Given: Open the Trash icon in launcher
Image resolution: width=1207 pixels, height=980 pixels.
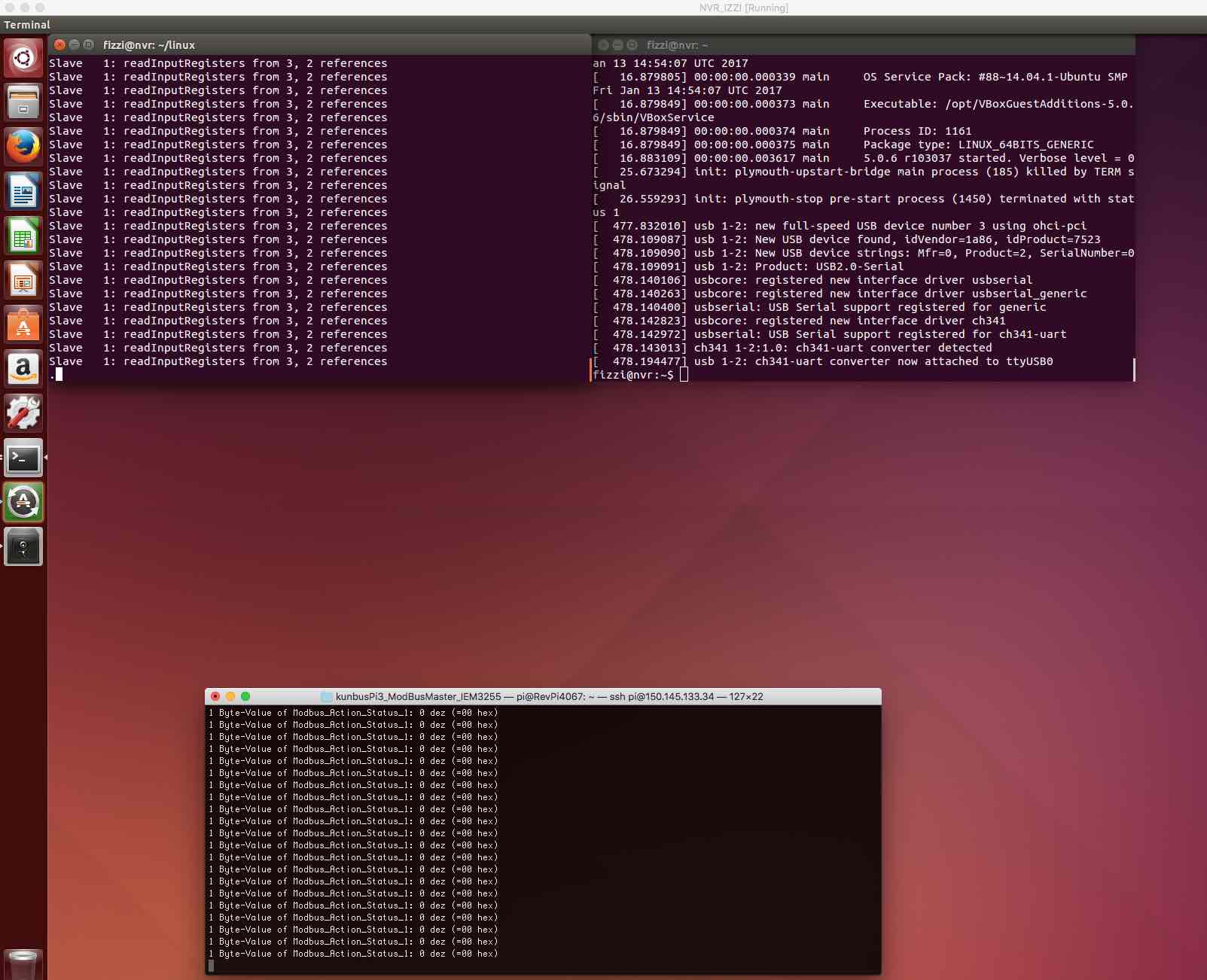Looking at the screenshot, I should 23,965.
